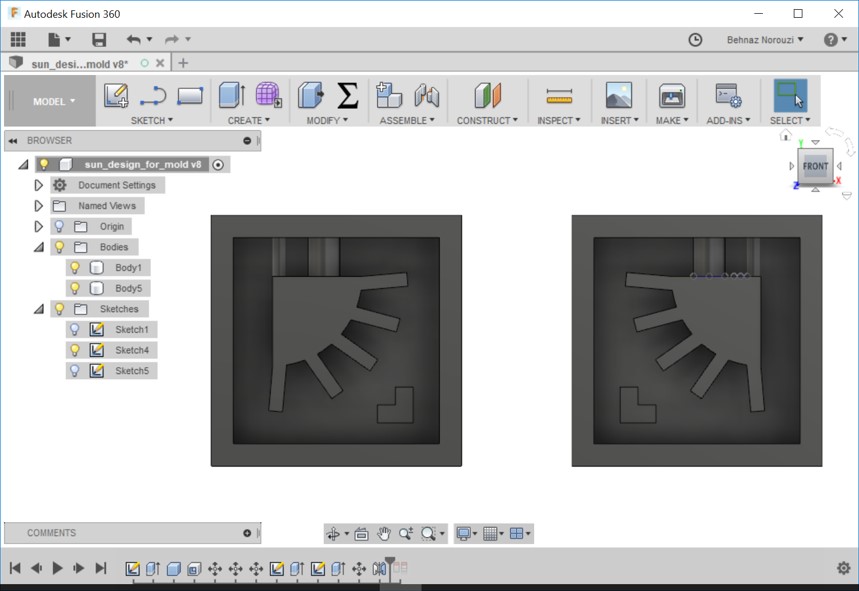Open CONSTRUCT menu
The image size is (859, 591).
[487, 120]
